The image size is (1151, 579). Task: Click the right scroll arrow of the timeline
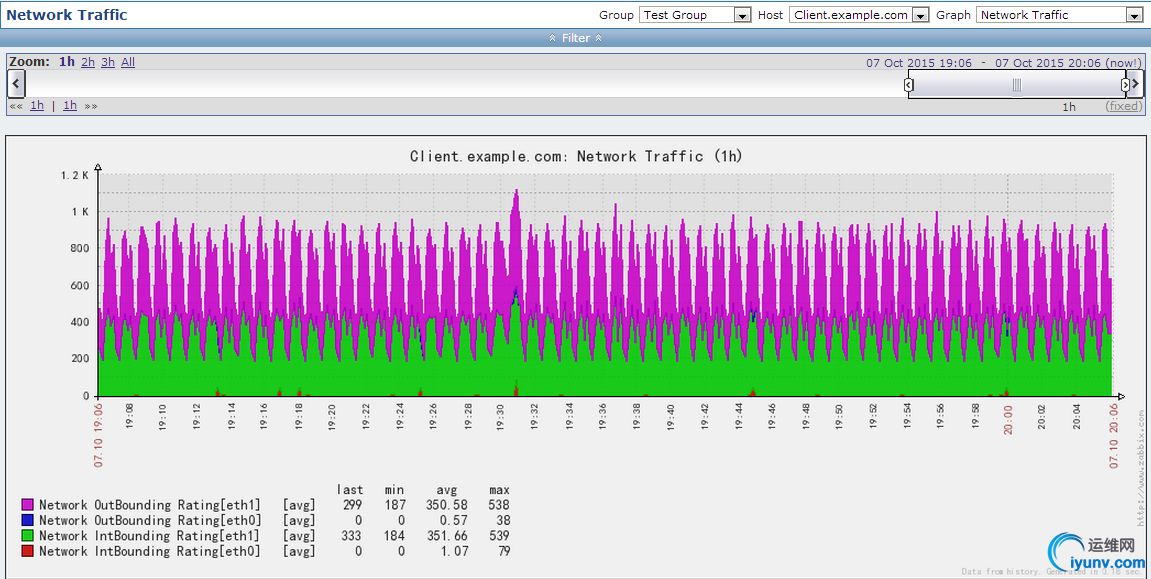(1135, 84)
